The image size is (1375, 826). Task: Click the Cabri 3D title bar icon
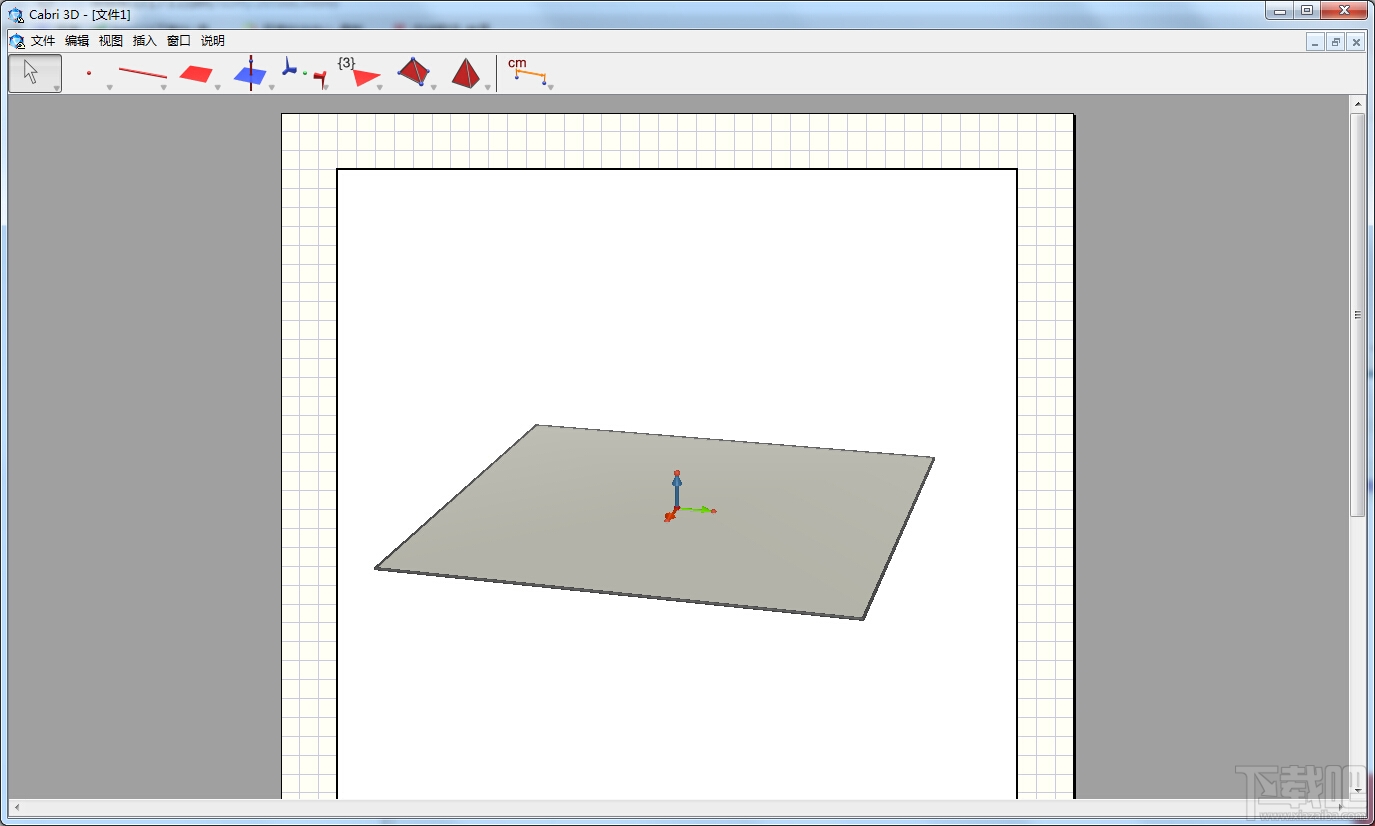[x=16, y=14]
